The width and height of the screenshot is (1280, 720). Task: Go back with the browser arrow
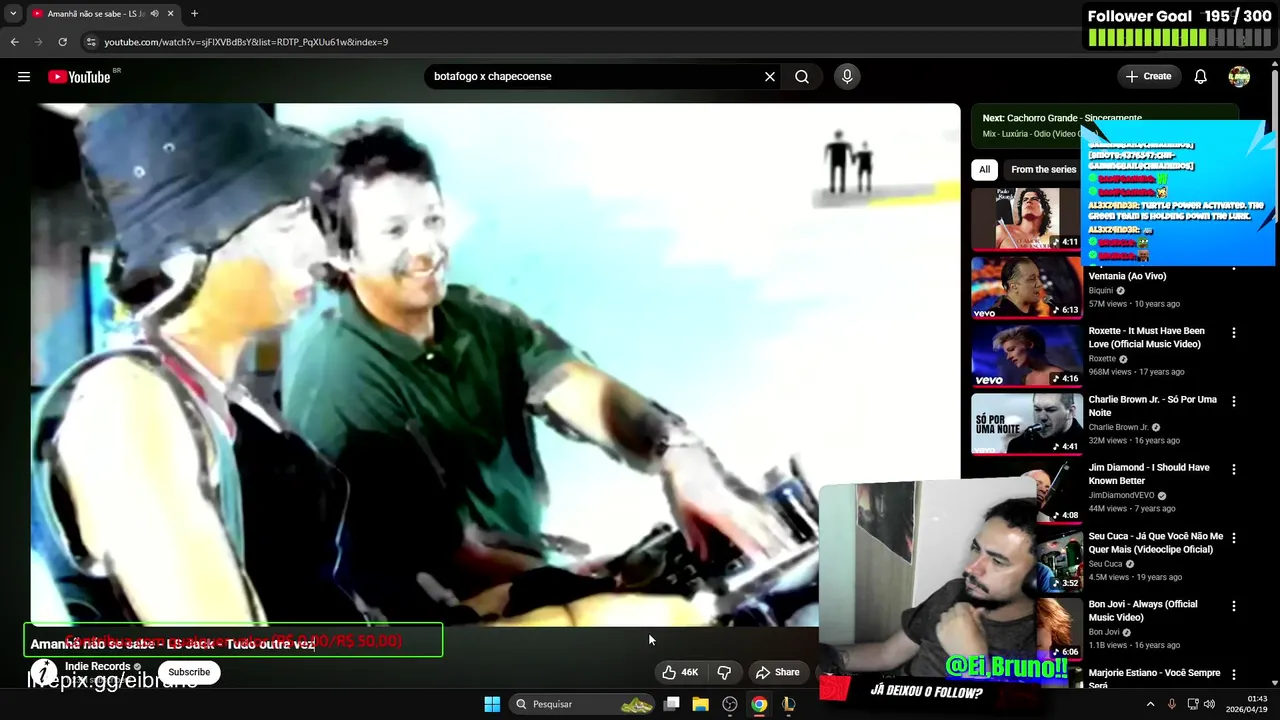14,42
